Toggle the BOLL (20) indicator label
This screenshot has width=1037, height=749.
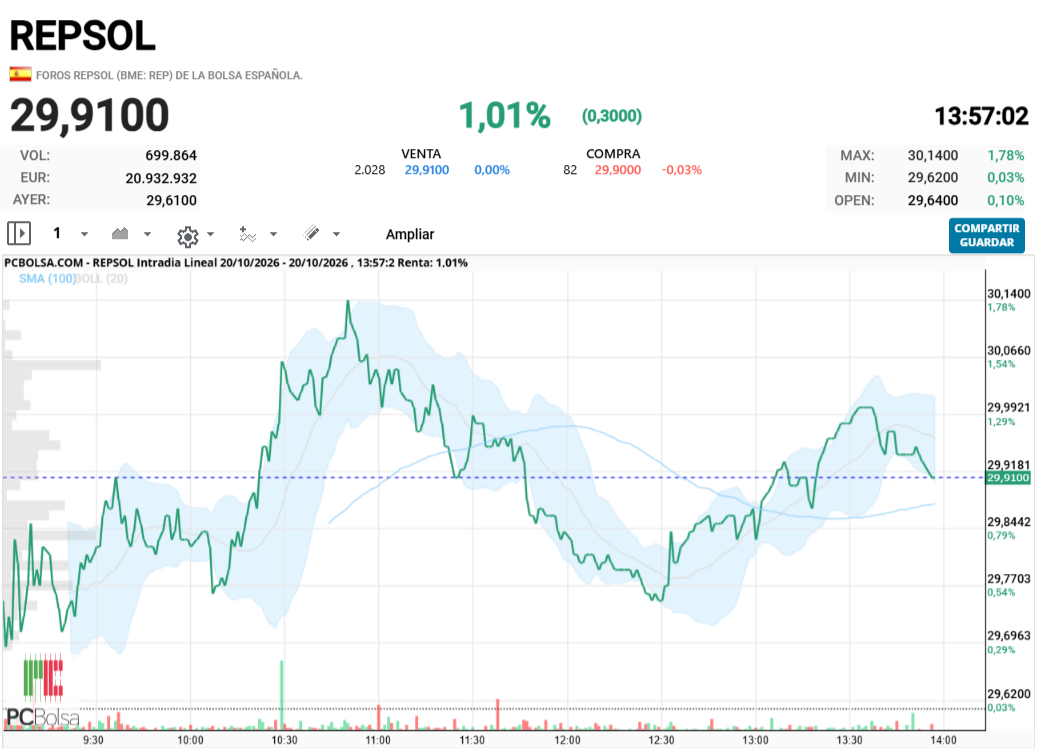[x=101, y=278]
